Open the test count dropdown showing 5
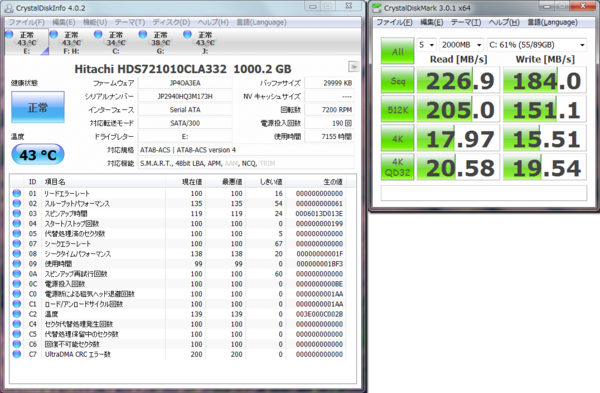This screenshot has height=393, width=600. point(427,45)
